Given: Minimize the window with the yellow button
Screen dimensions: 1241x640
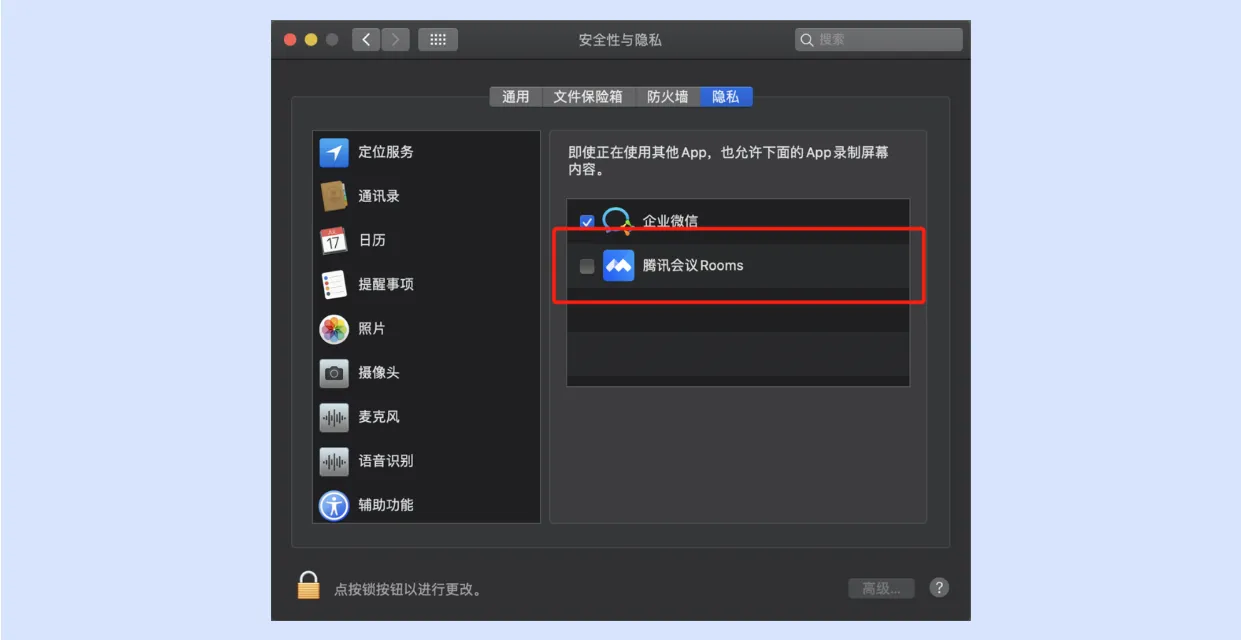Looking at the screenshot, I should pyautogui.click(x=311, y=39).
